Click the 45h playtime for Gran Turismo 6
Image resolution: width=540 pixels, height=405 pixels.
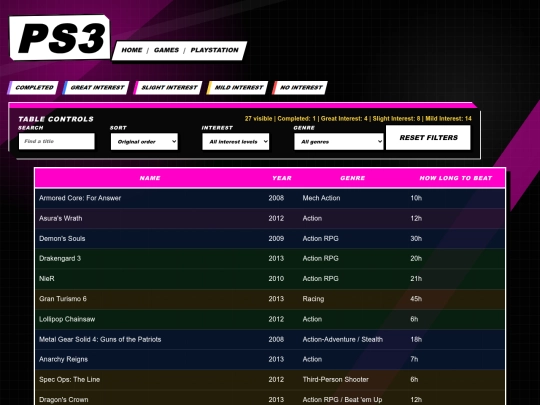(x=416, y=299)
